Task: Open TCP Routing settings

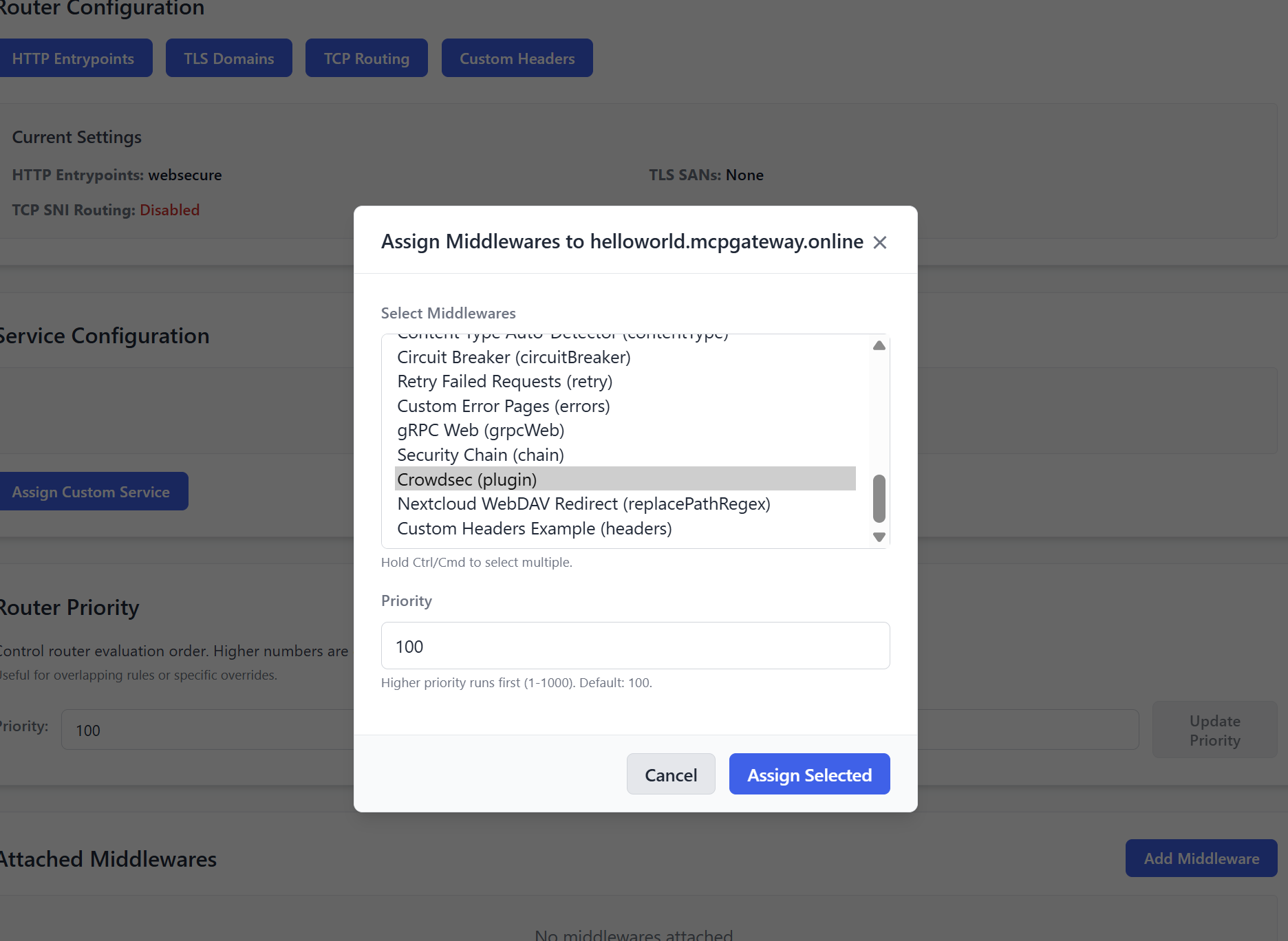Action: point(366,58)
